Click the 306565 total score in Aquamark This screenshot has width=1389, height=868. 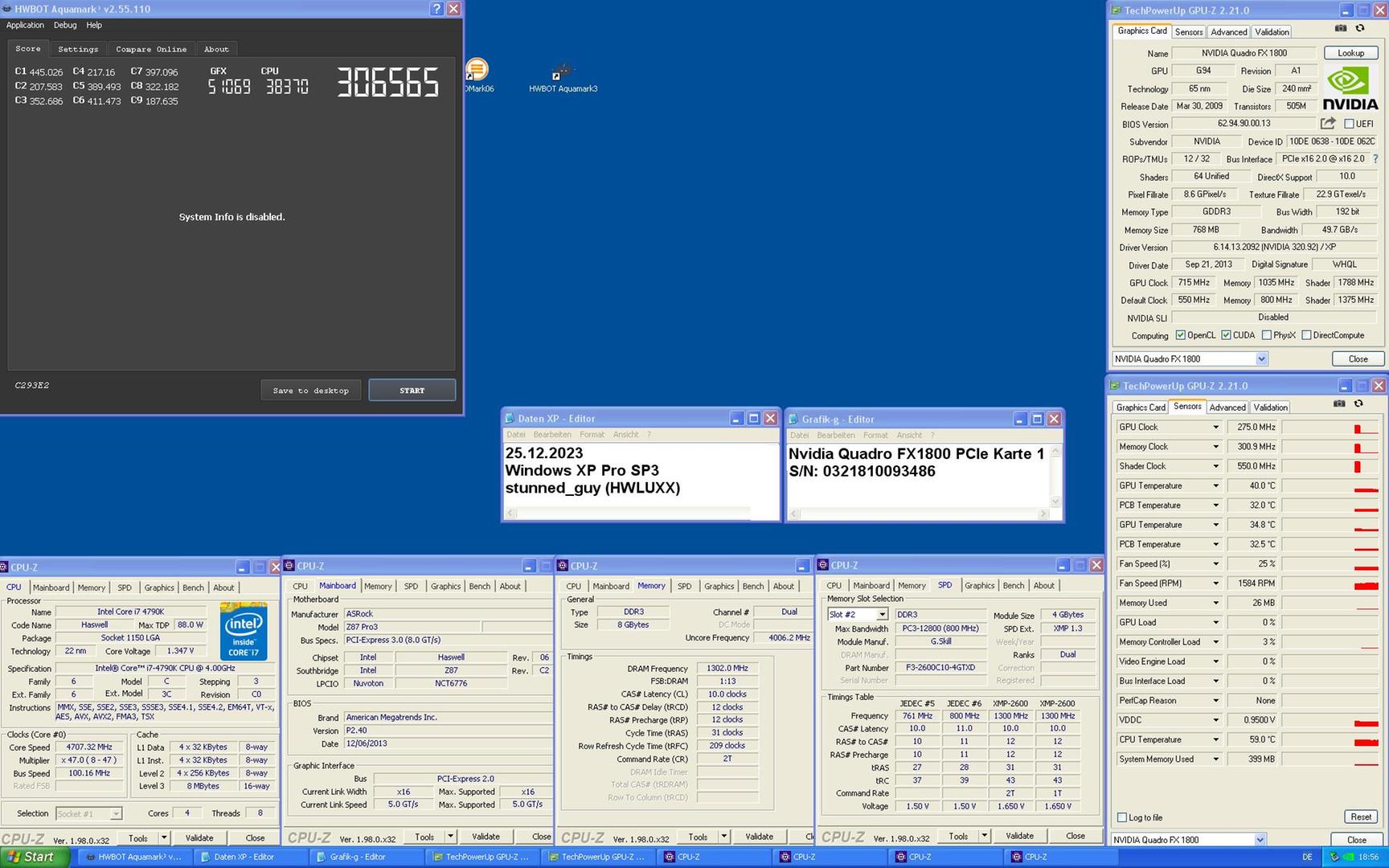(x=388, y=82)
